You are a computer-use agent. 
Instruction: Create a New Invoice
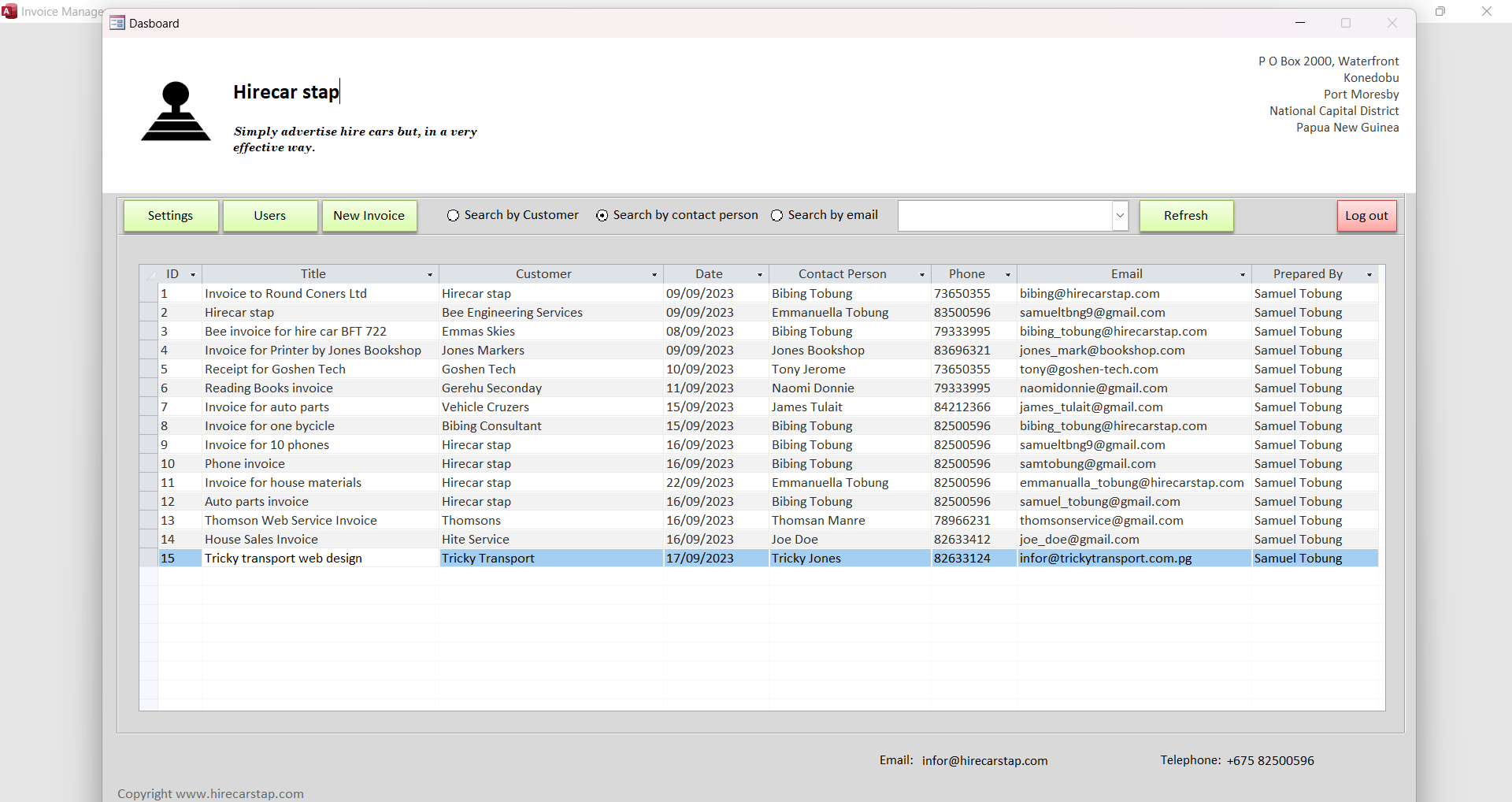coord(369,216)
